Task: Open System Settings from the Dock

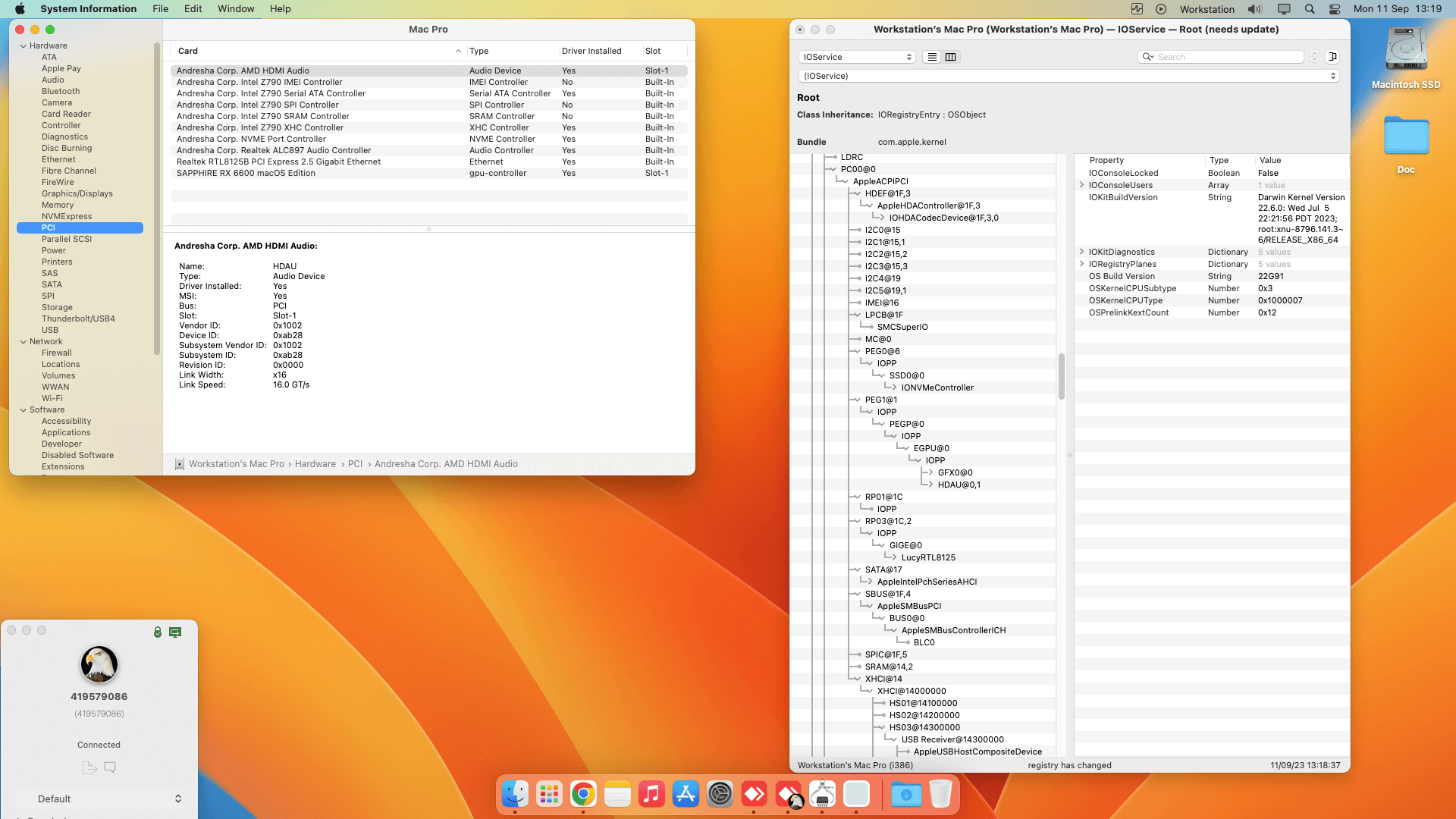Action: (x=720, y=794)
